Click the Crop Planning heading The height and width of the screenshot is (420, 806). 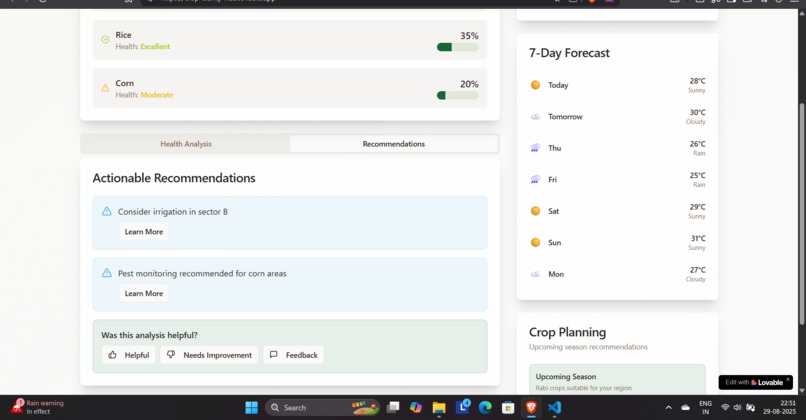(567, 332)
